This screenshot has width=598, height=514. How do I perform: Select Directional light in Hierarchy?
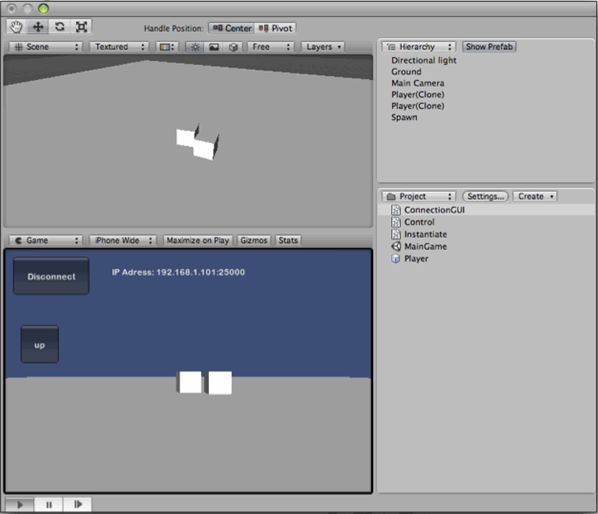coord(424,60)
